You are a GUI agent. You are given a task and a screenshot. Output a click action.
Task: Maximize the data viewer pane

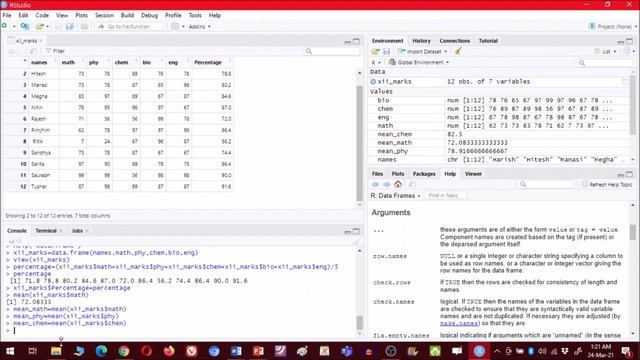tap(356, 41)
